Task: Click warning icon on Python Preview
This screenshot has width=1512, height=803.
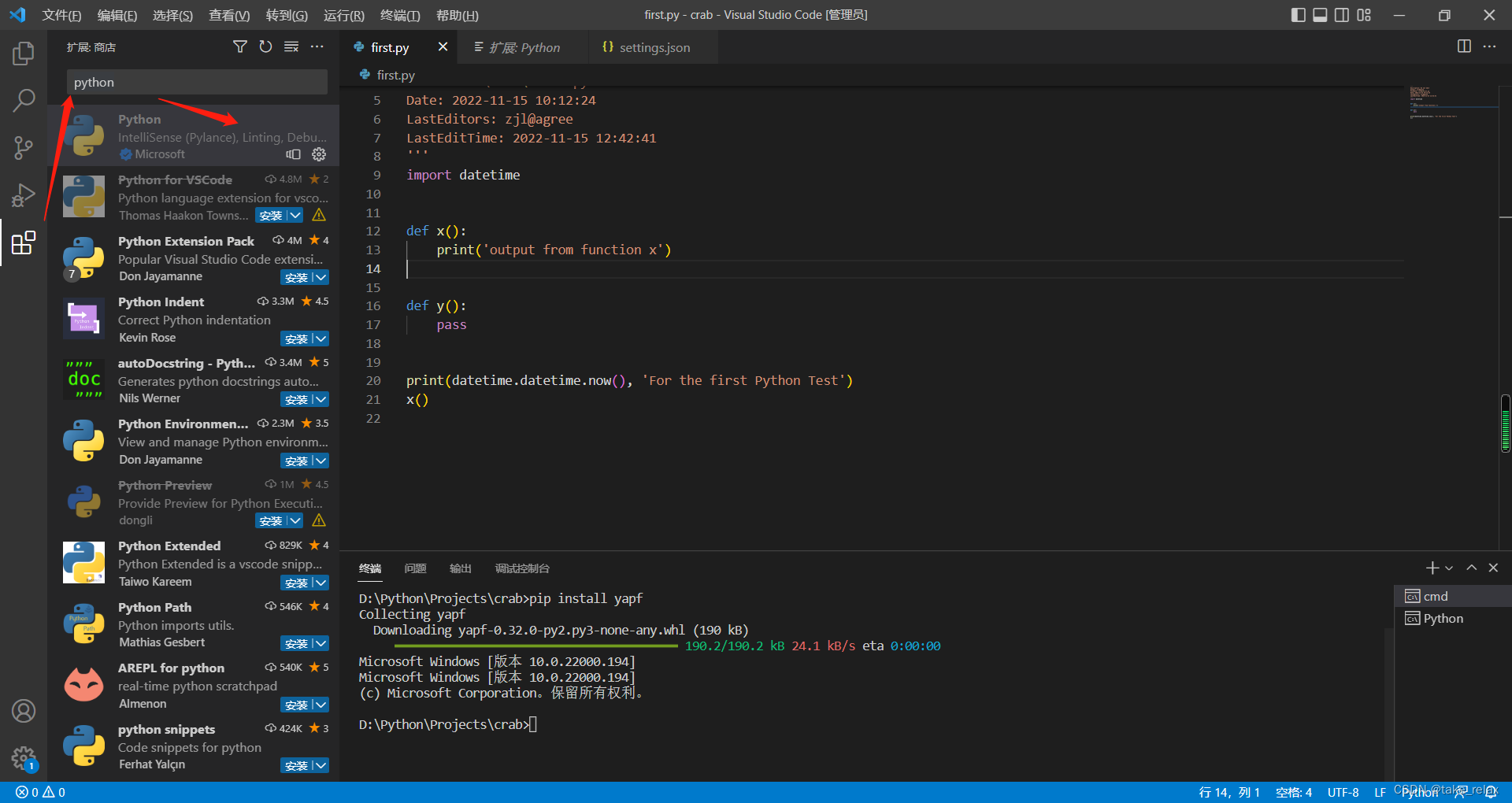Action: (x=319, y=520)
